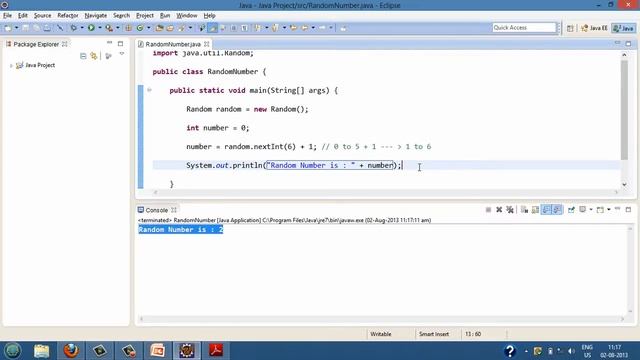
Task: Select the Console view tab
Action: (157, 210)
